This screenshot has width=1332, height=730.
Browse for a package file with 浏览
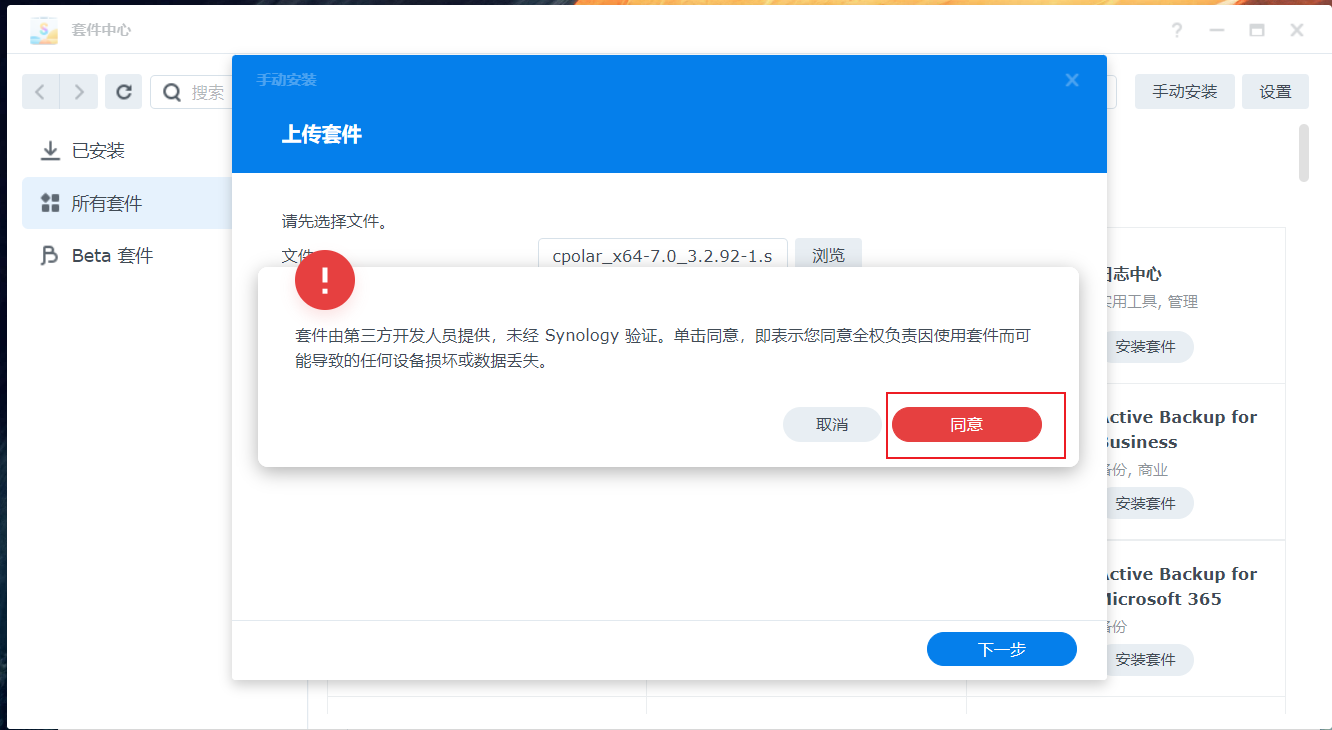pyautogui.click(x=828, y=254)
